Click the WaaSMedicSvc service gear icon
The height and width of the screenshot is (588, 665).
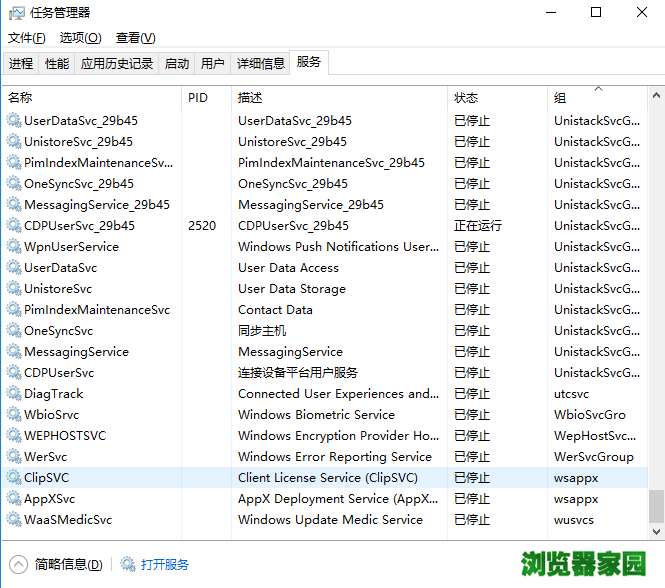click(13, 520)
